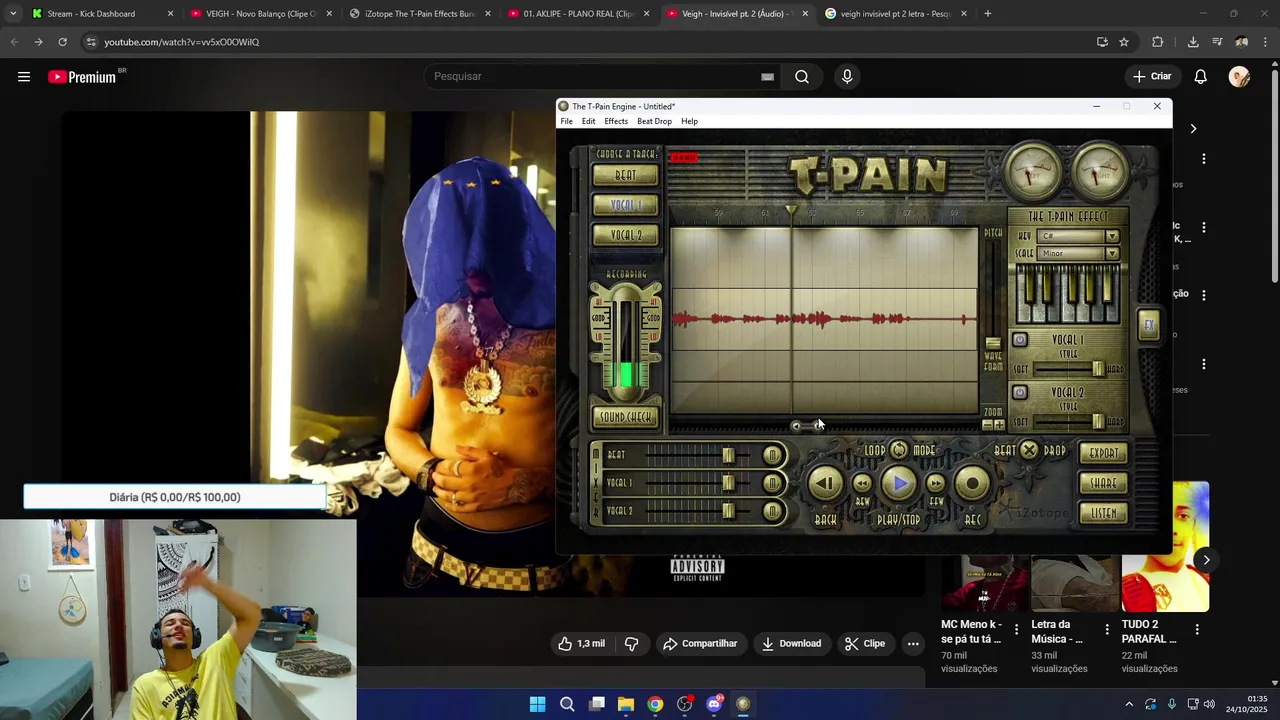Switch to iZotope T-Pain Effects tab

coord(421,14)
